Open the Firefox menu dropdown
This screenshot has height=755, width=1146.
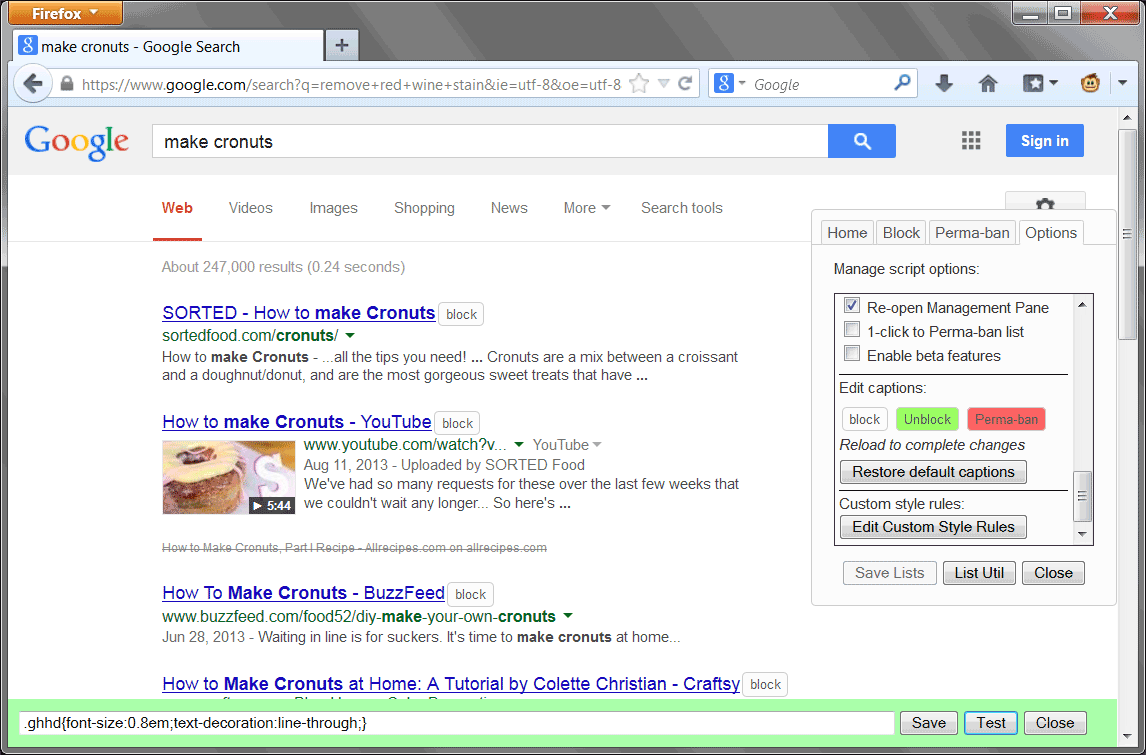pyautogui.click(x=65, y=13)
